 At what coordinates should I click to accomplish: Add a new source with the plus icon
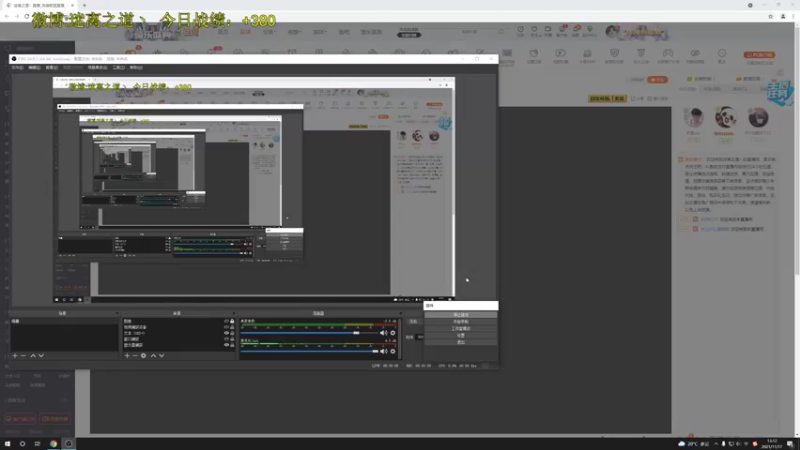click(x=127, y=356)
